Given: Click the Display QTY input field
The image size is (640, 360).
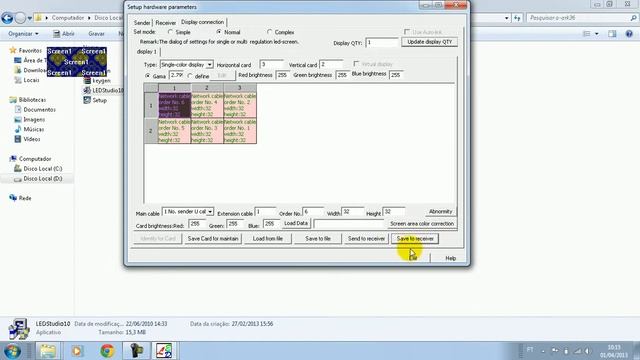Looking at the screenshot, I should pos(382,42).
